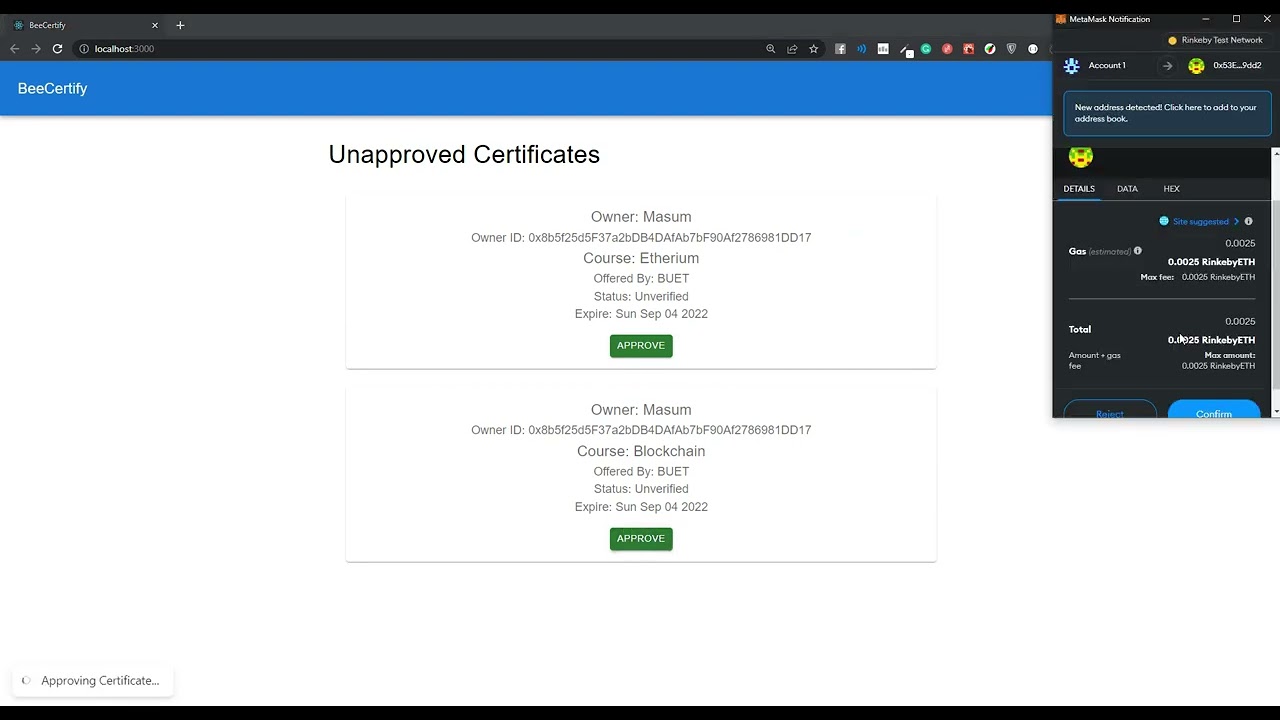The width and height of the screenshot is (1280, 720).
Task: Open a new browser tab
Action: [x=180, y=25]
